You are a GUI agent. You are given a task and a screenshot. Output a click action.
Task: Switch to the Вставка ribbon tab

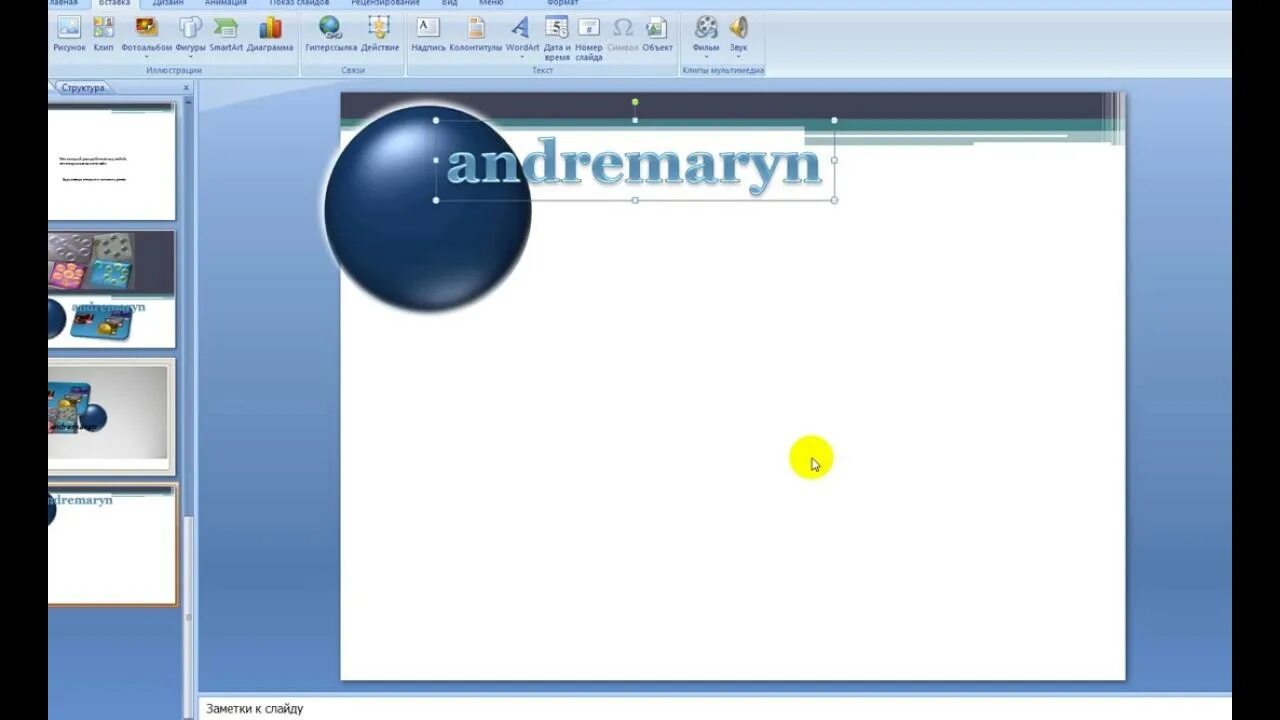click(114, 3)
